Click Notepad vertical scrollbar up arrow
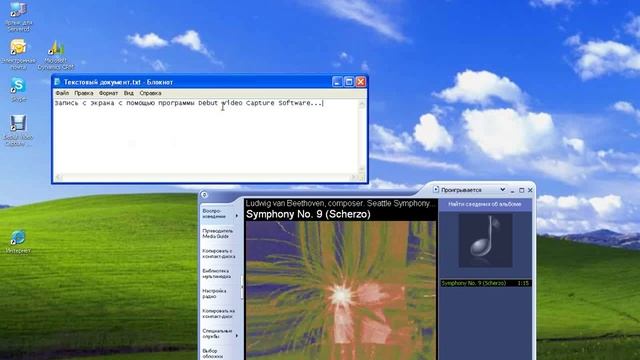Viewport: 640px width, 360px height. [x=362, y=104]
